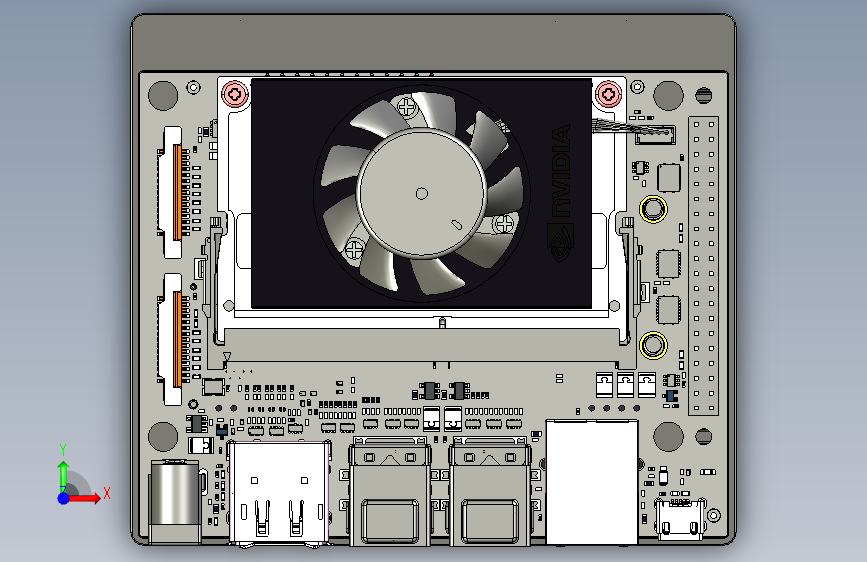867x562 pixels.
Task: Click the red X axis arrow on the triad
Action: (85, 498)
